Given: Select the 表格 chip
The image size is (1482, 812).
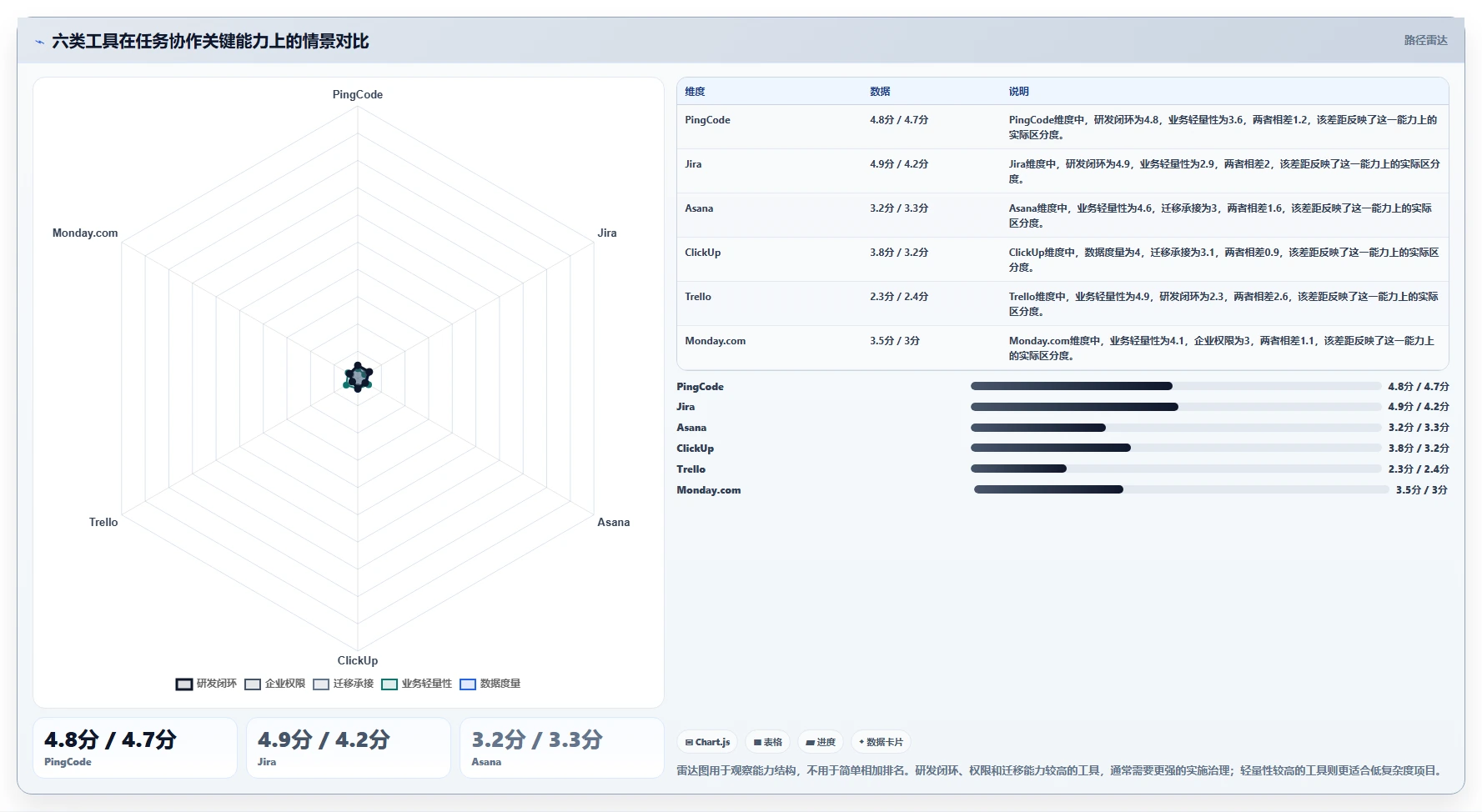Looking at the screenshot, I should tap(767, 742).
